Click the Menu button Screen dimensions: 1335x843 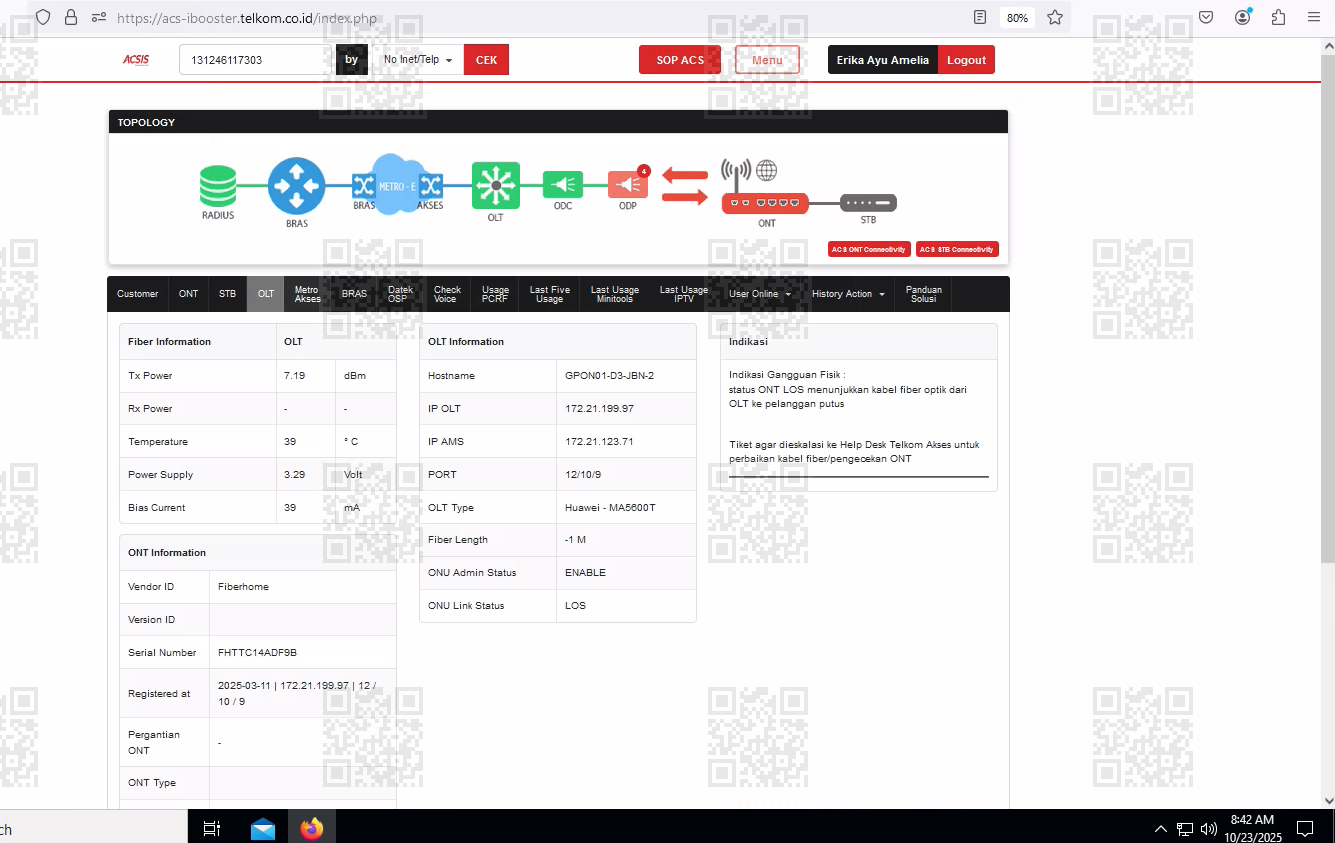(767, 60)
